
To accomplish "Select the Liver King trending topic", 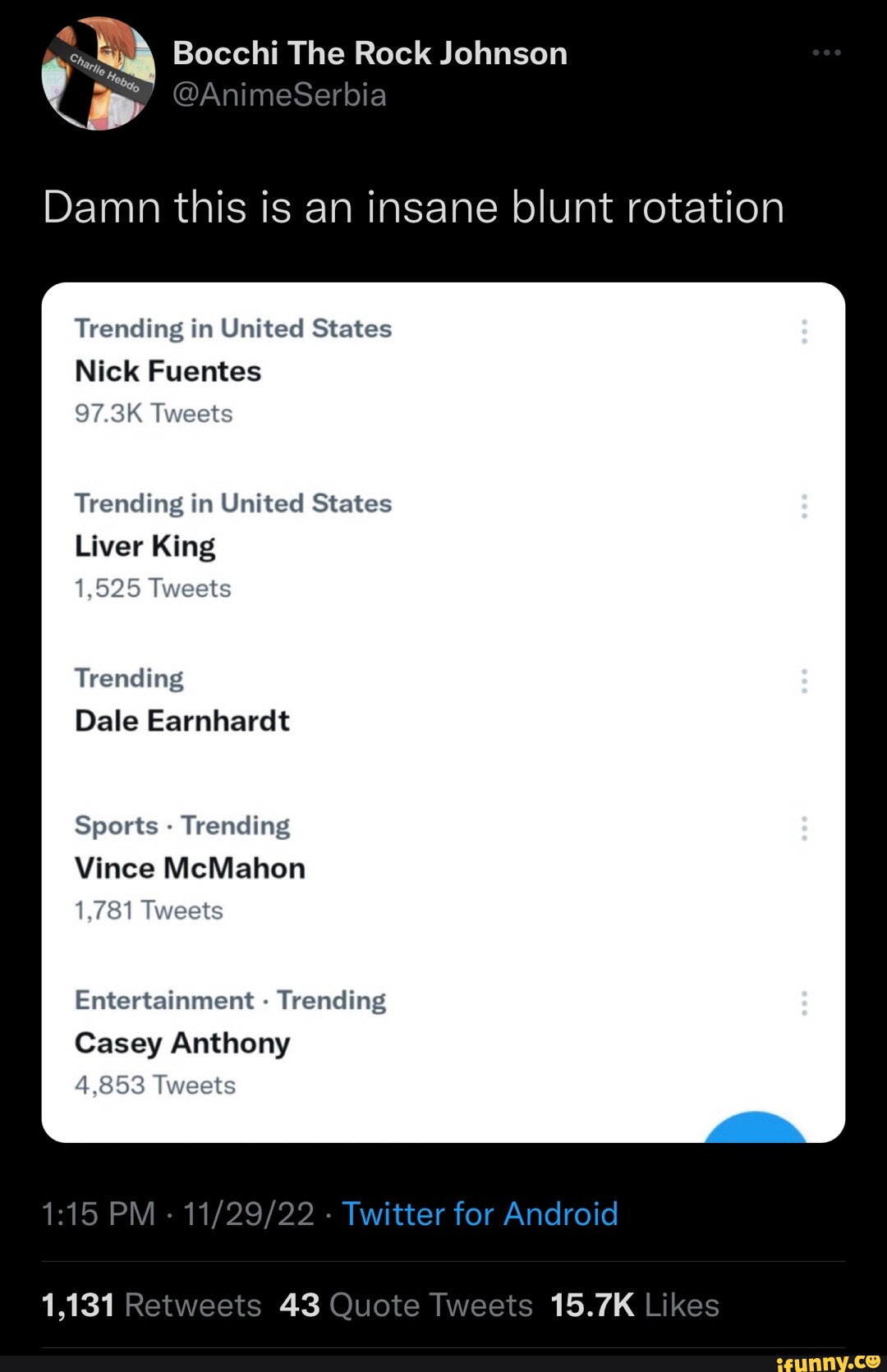I will [x=145, y=546].
